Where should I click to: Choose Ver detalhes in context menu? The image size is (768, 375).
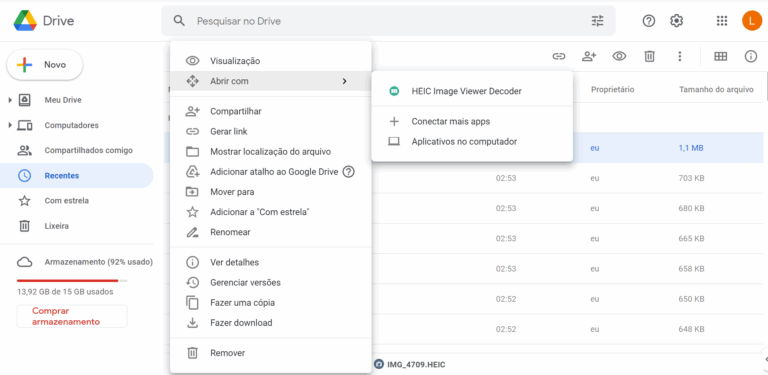pos(270,262)
